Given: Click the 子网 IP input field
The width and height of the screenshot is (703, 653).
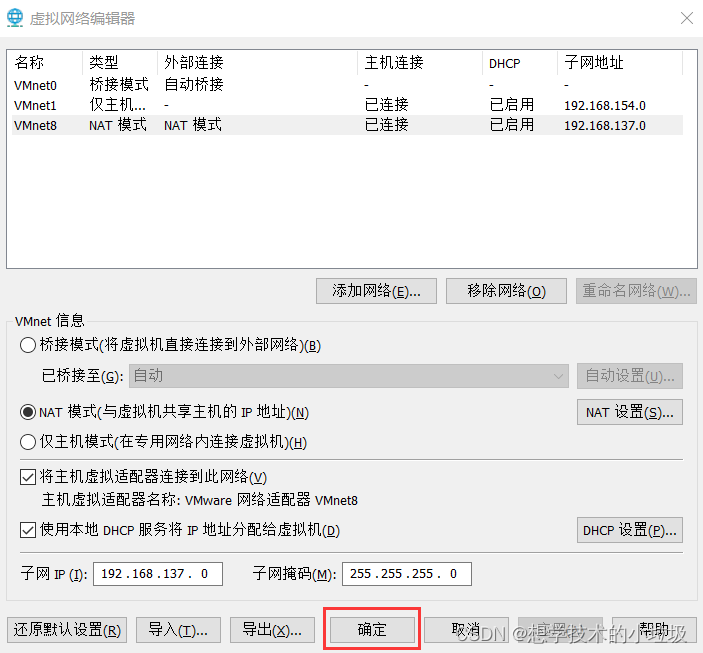Looking at the screenshot, I should [x=158, y=574].
